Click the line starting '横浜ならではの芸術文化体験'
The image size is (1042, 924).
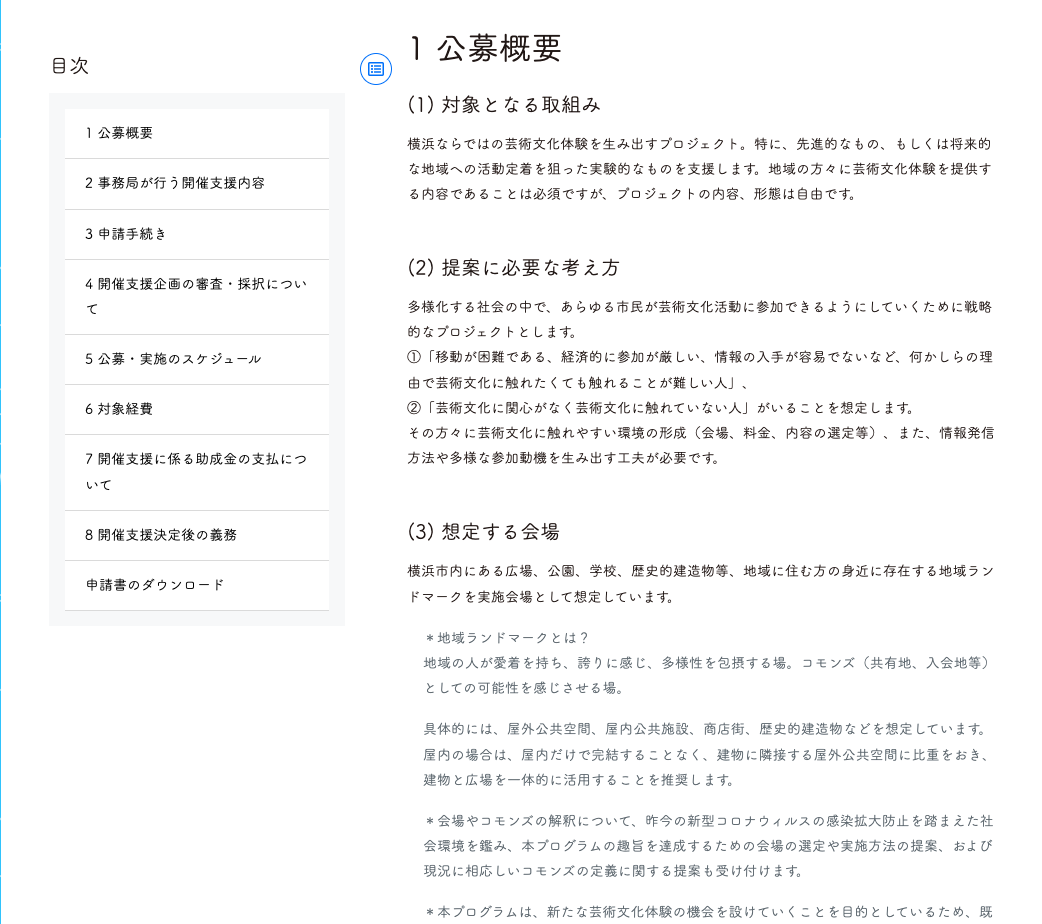tap(700, 144)
